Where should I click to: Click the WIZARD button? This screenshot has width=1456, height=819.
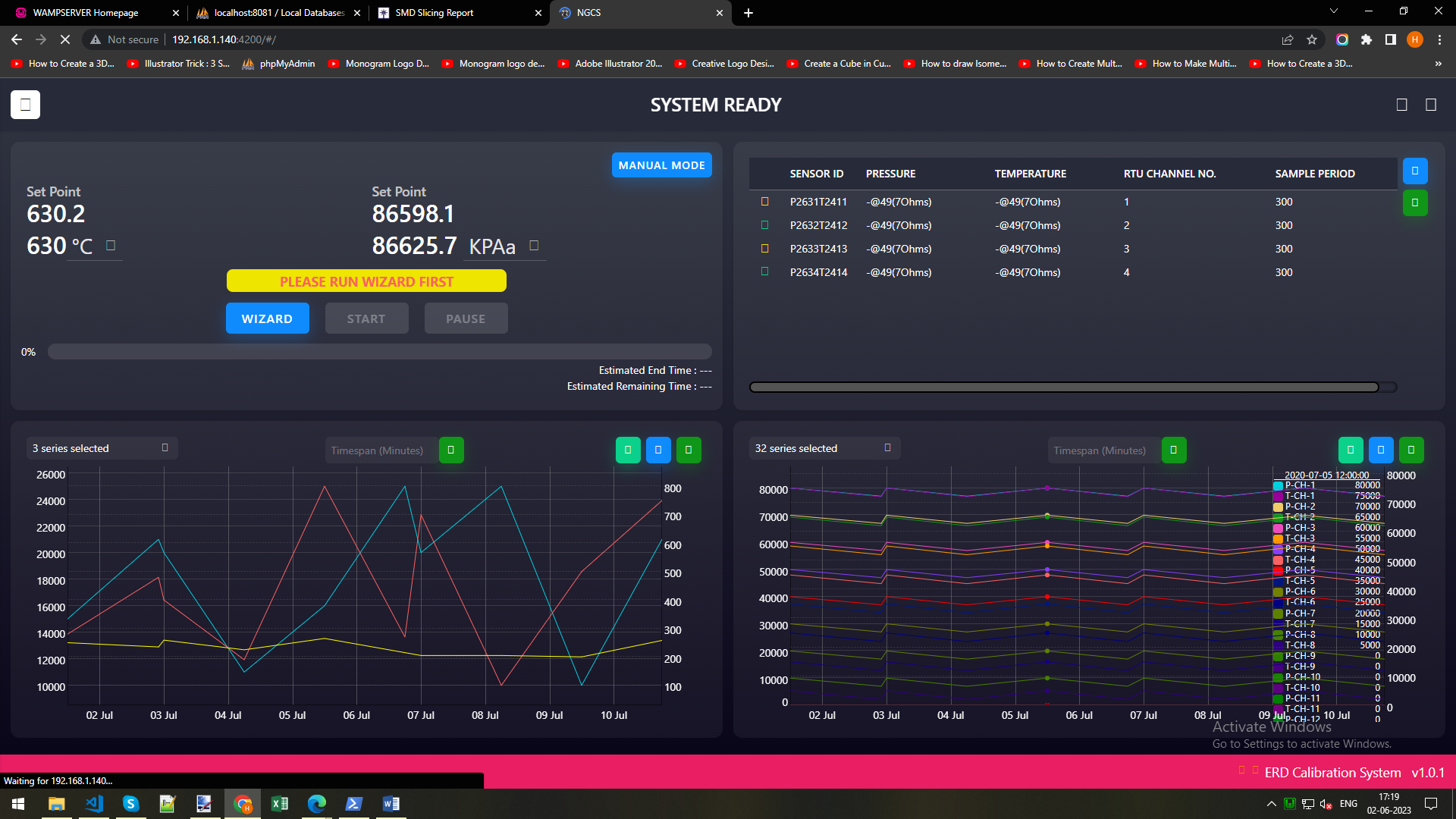click(x=267, y=318)
